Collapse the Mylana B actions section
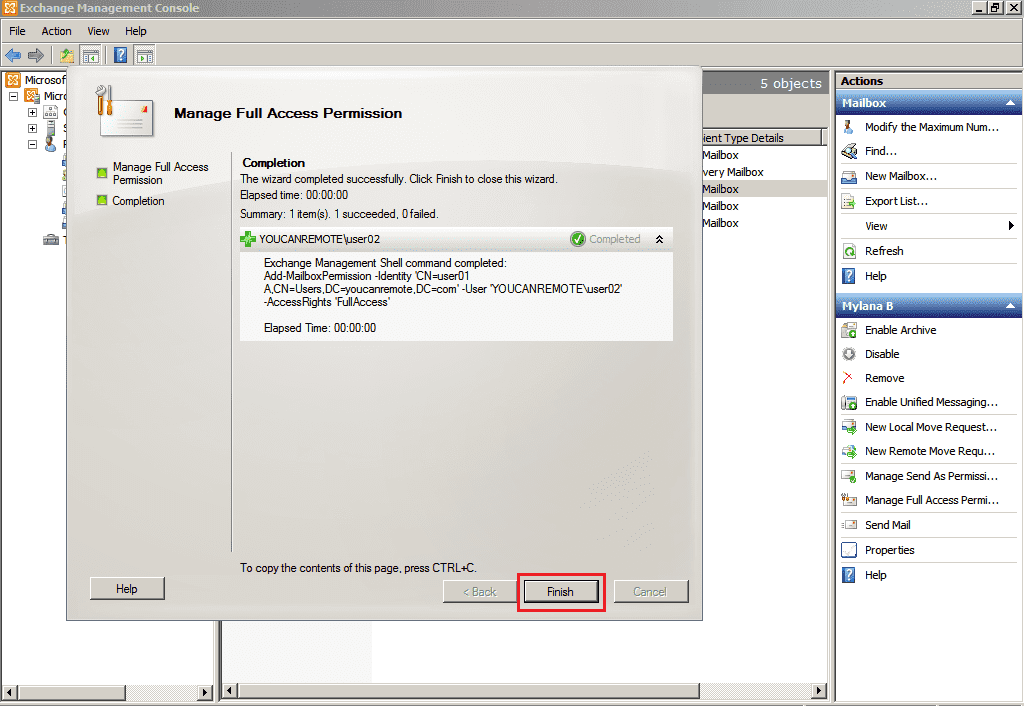This screenshot has width=1024, height=706. coord(1011,306)
